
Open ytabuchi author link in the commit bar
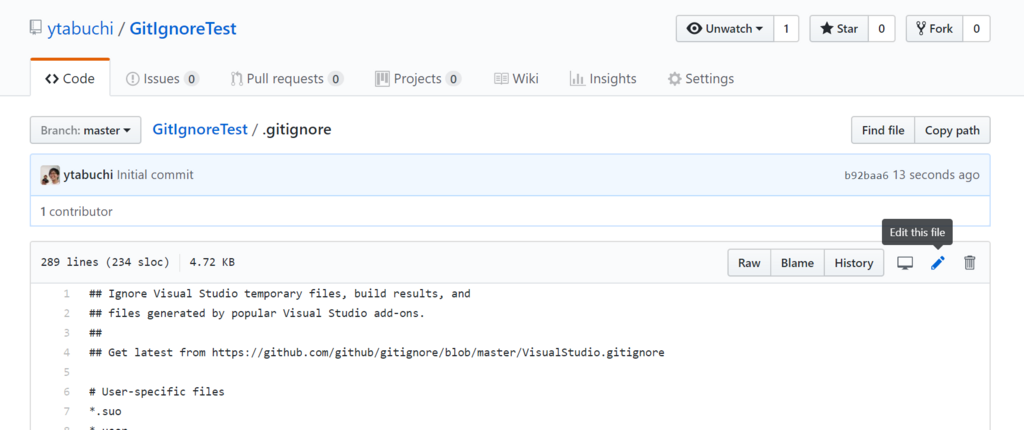point(88,174)
